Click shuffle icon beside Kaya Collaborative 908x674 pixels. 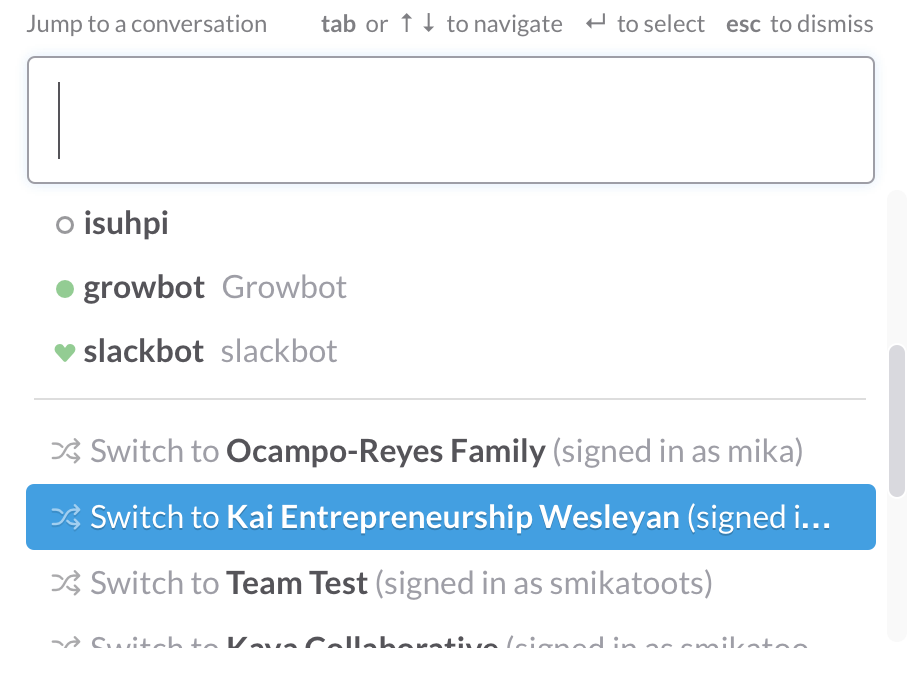coord(65,643)
